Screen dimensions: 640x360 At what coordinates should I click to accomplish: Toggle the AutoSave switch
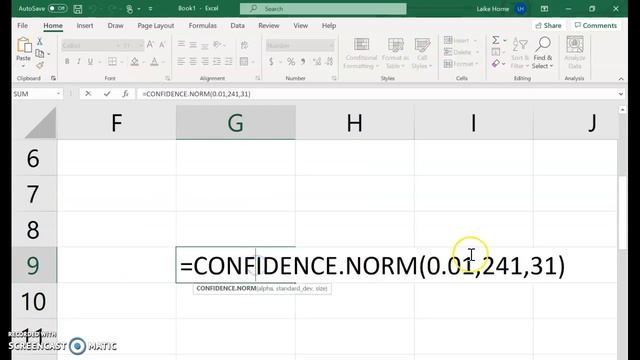click(58, 8)
